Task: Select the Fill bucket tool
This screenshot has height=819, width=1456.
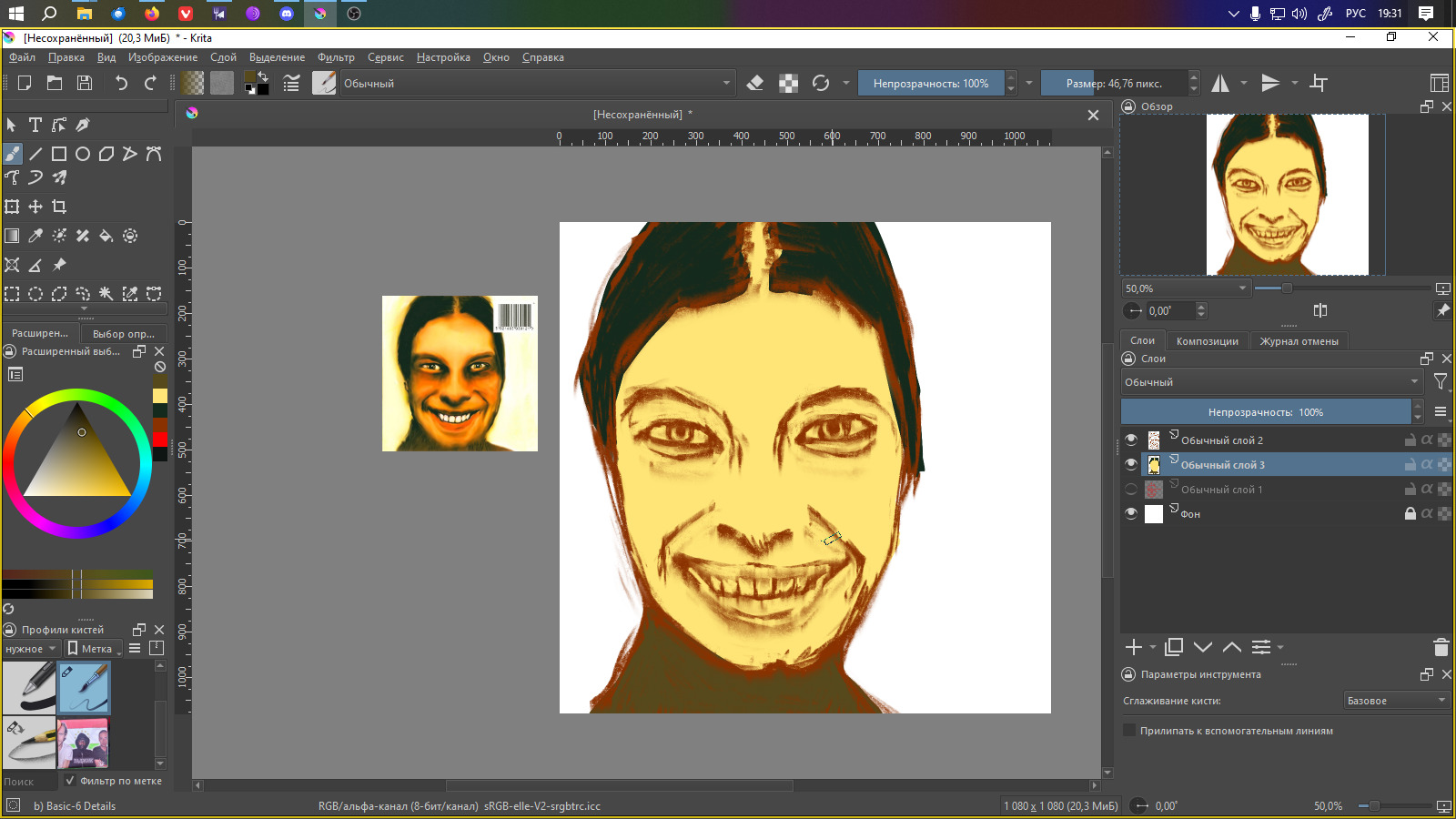Action: click(x=106, y=236)
